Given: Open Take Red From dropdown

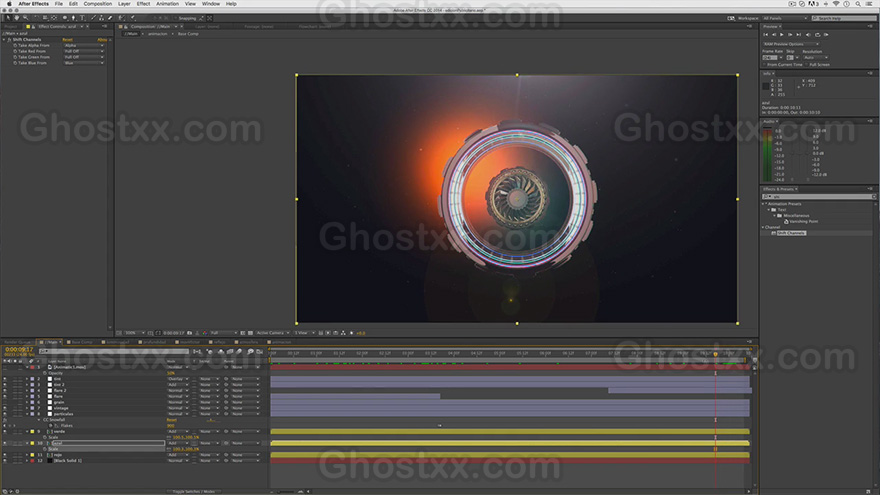Looking at the screenshot, I should (84, 51).
